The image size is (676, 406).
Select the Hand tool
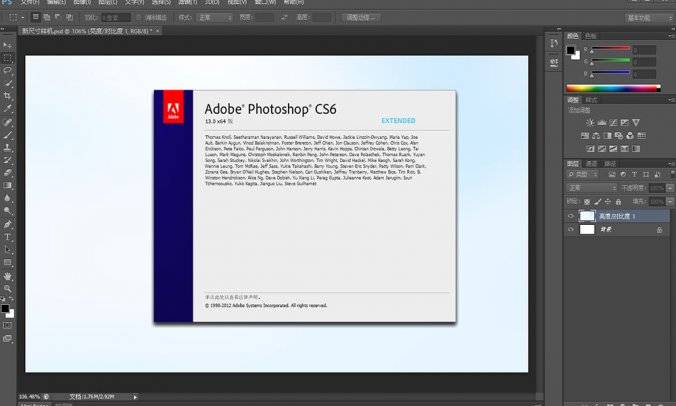tap(7, 276)
